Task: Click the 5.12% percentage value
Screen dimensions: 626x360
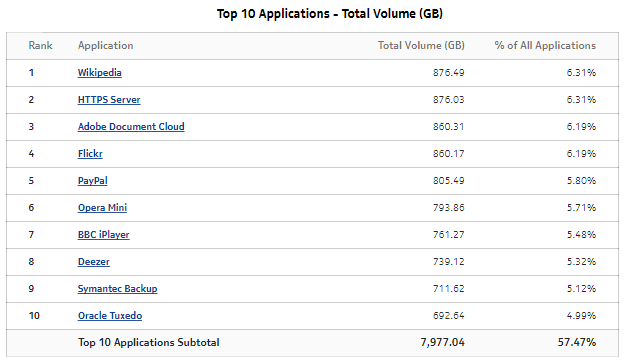Action: pos(581,289)
